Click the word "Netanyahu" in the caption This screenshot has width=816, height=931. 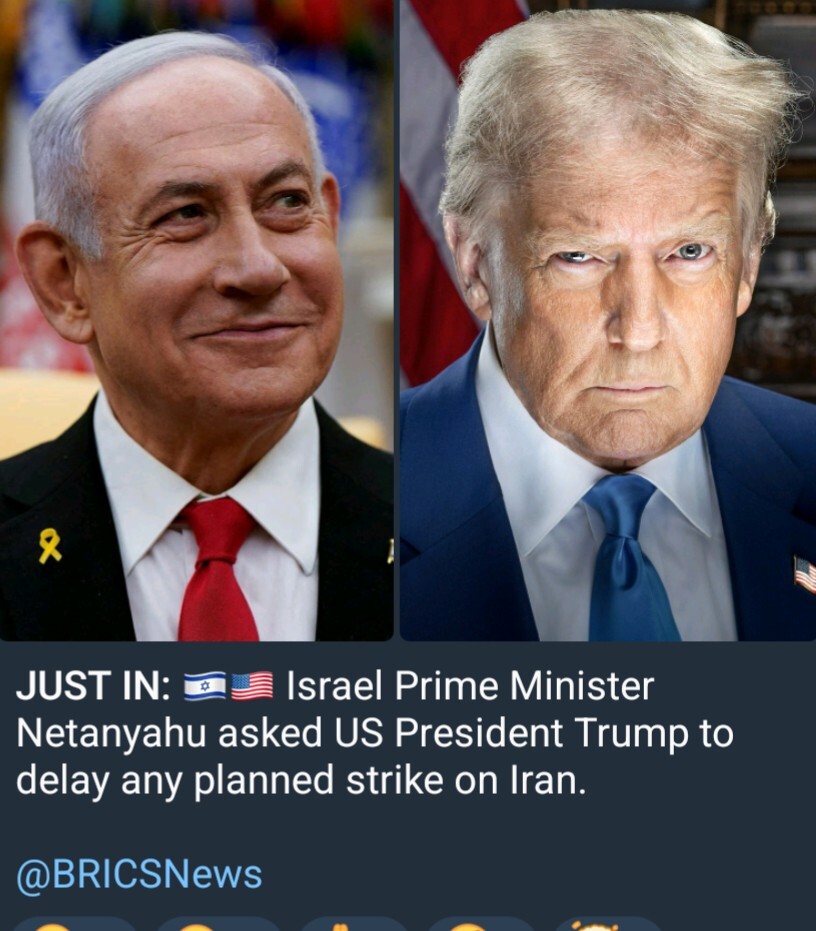(x=111, y=733)
